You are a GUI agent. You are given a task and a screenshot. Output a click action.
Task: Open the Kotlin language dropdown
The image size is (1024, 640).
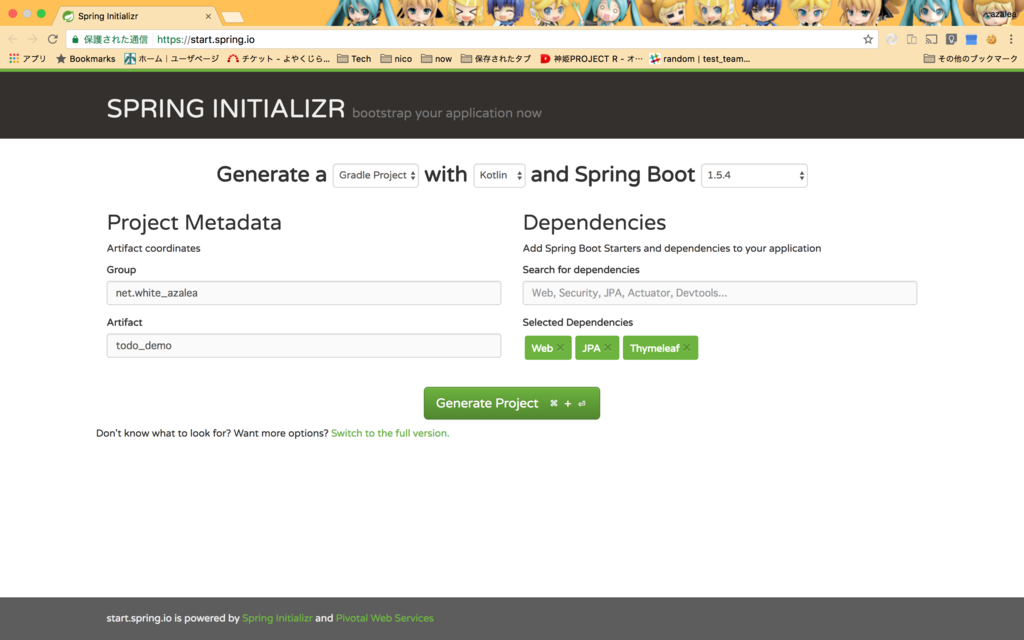click(499, 175)
